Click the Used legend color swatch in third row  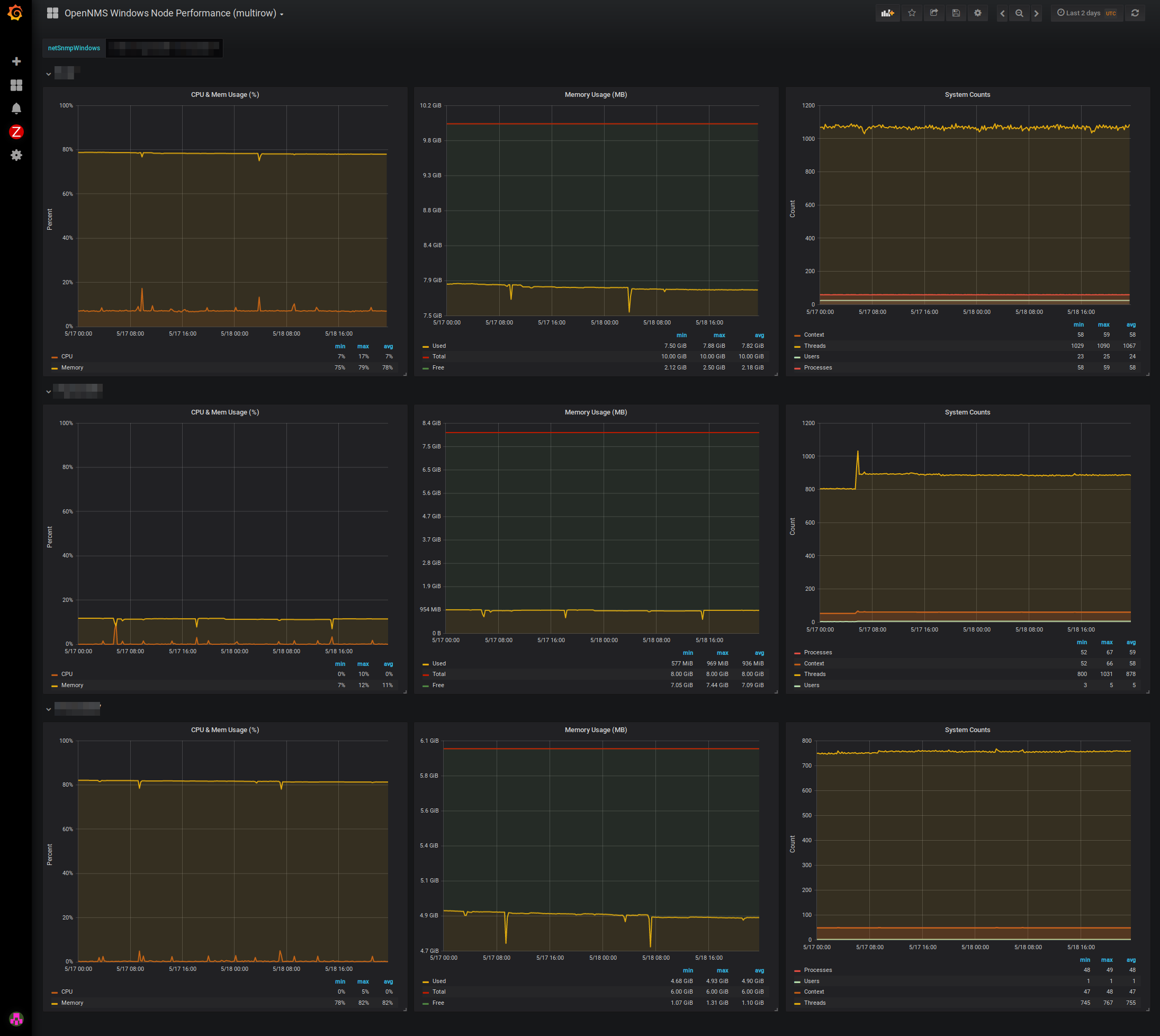(425, 982)
